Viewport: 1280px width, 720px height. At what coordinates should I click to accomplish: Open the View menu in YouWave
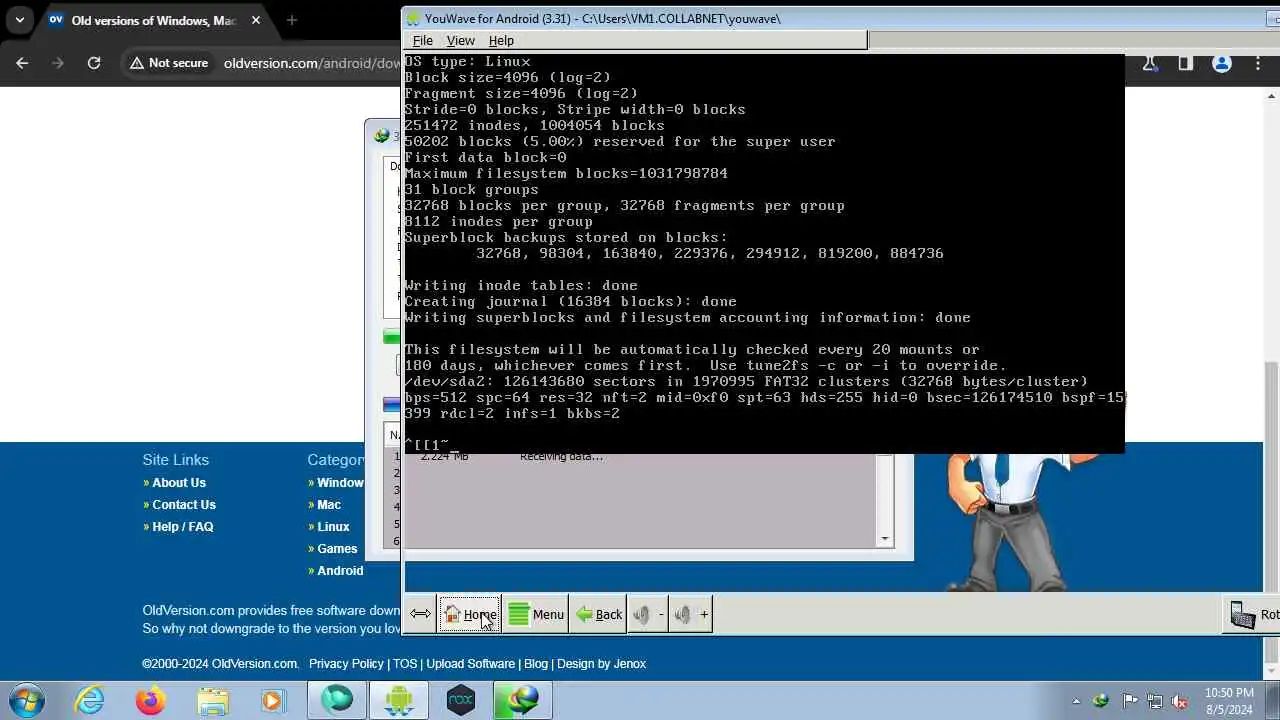pos(460,40)
